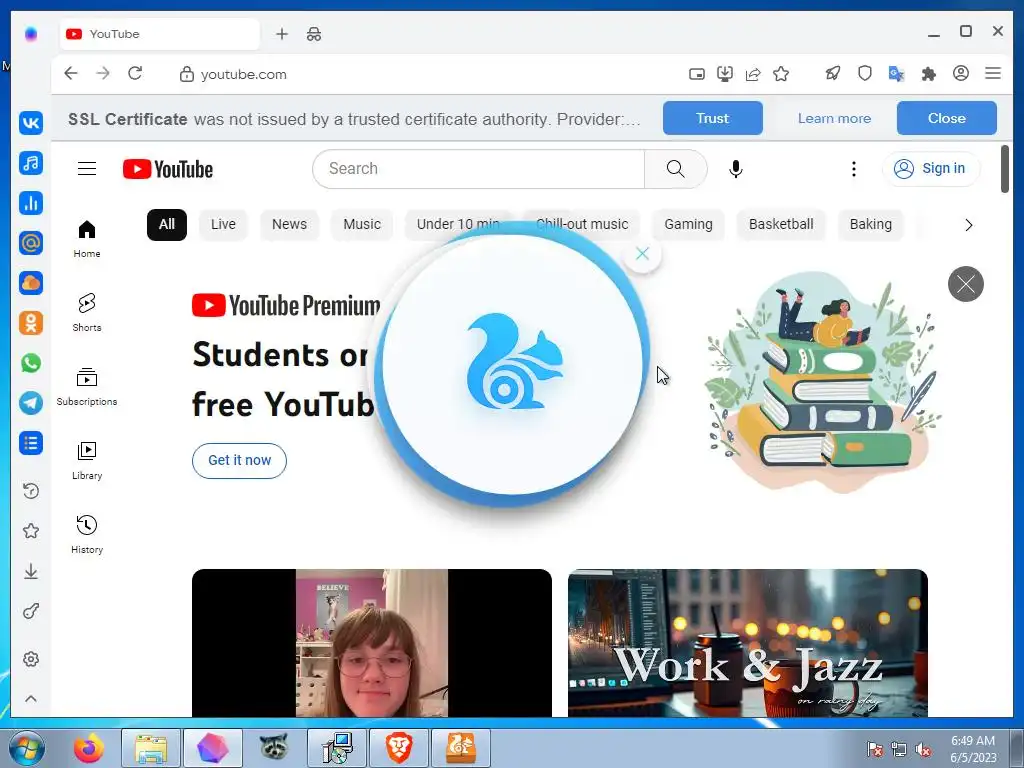This screenshot has height=768, width=1024.
Task: Click the YouTube Search field
Action: [479, 168]
